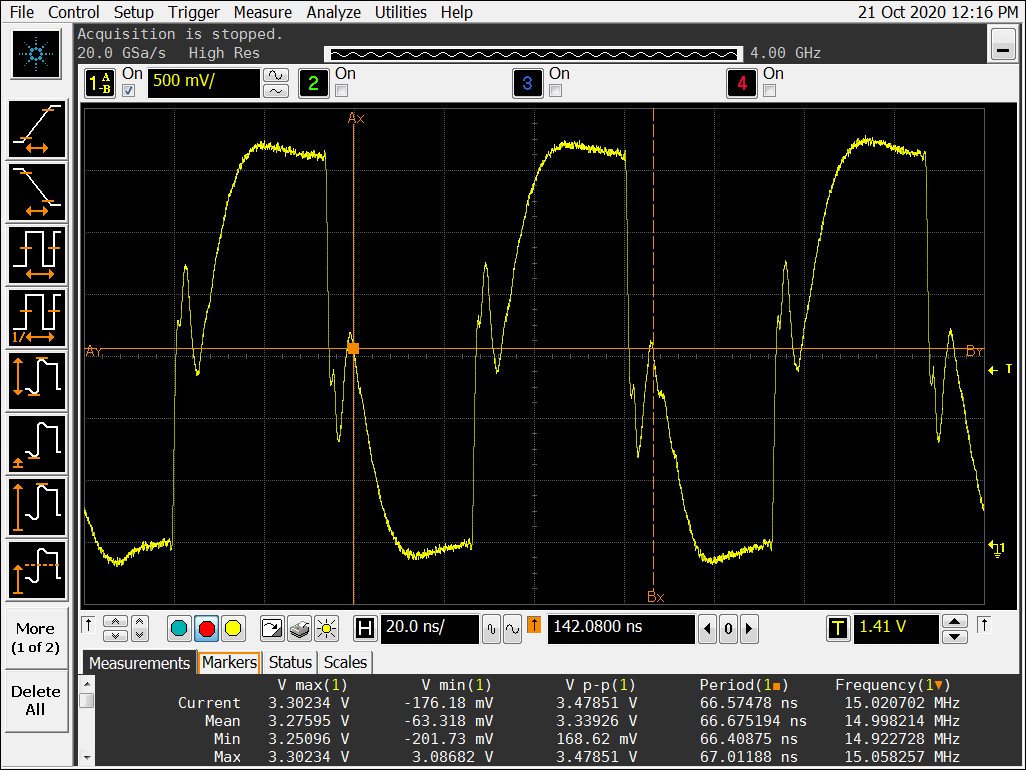This screenshot has width=1026, height=770.
Task: Click the smaller vertical scale wave button
Action: [275, 91]
